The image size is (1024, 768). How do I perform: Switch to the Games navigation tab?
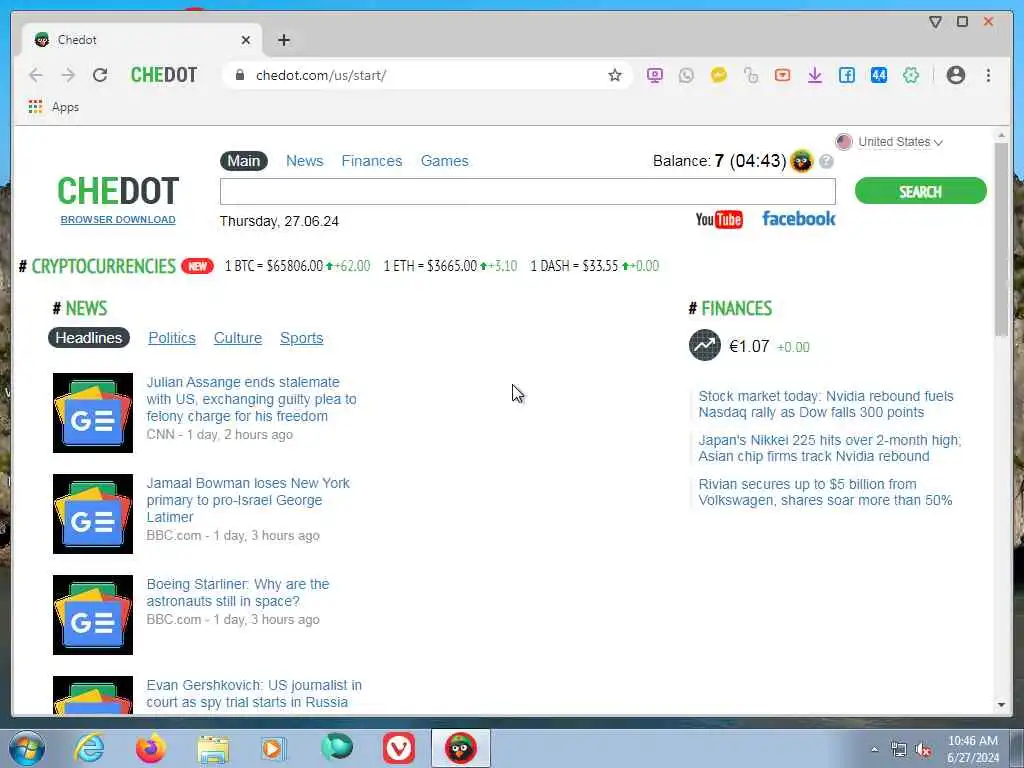pyautogui.click(x=444, y=161)
